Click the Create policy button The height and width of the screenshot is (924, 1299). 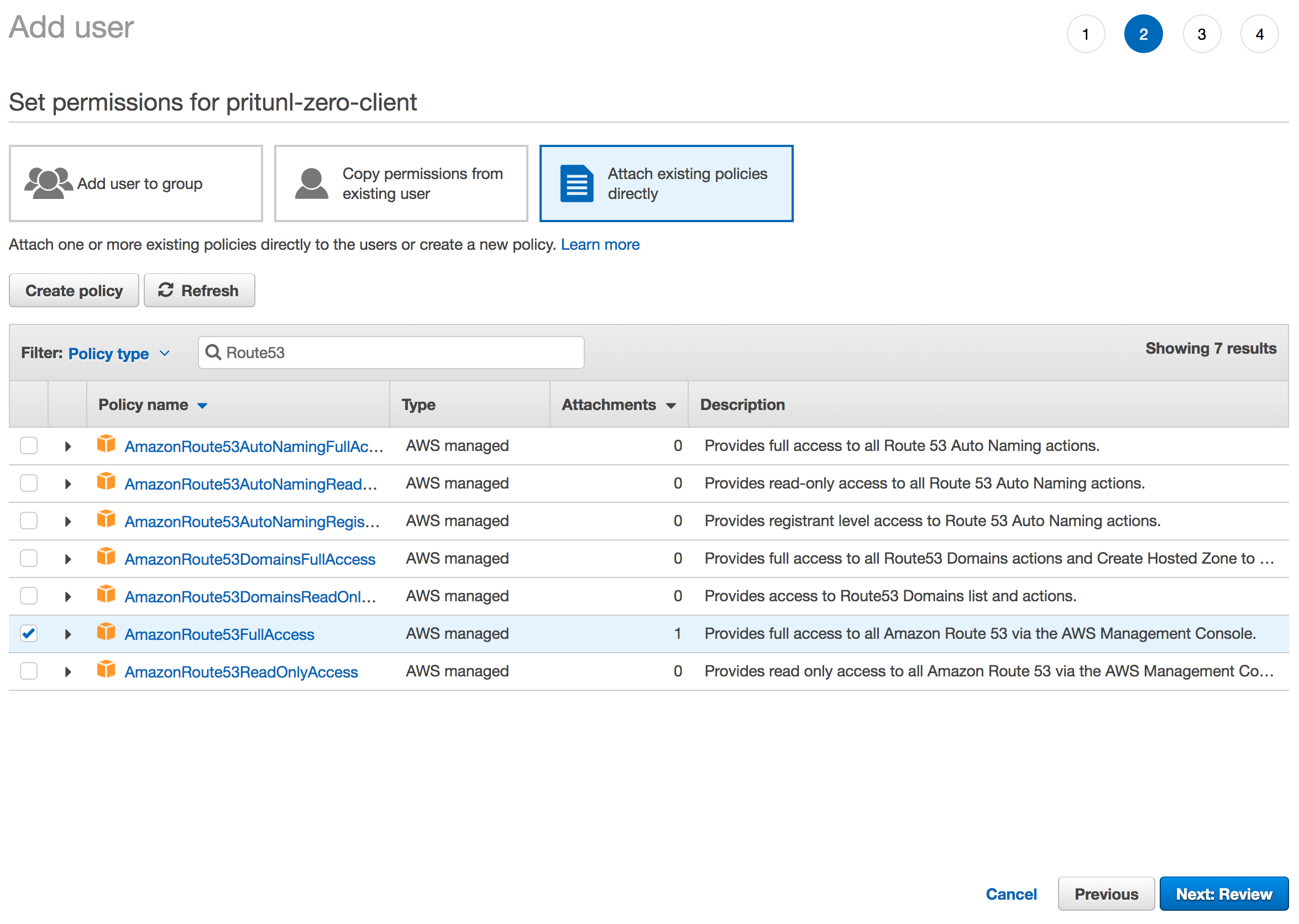pos(74,290)
